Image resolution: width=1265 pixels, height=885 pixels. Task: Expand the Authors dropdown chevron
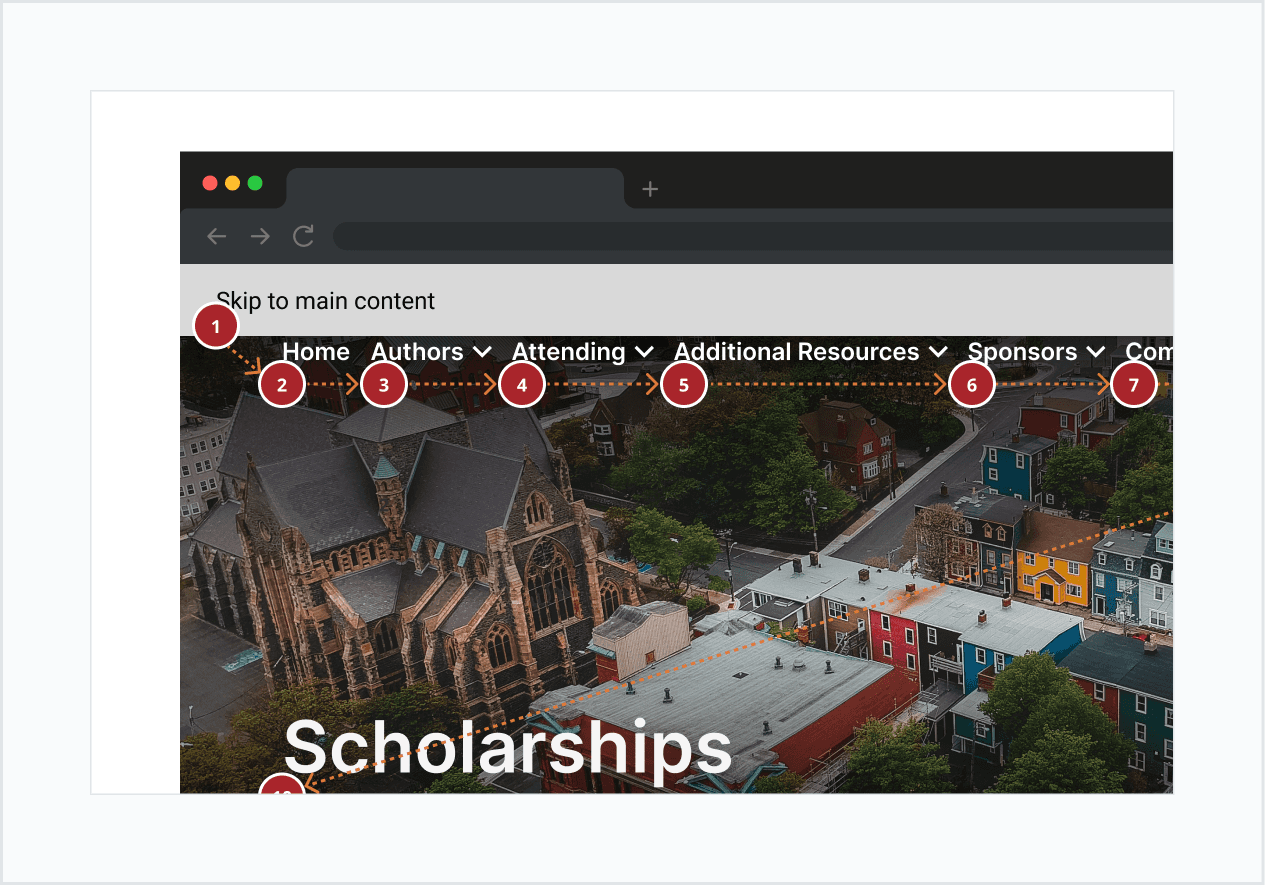tap(482, 352)
